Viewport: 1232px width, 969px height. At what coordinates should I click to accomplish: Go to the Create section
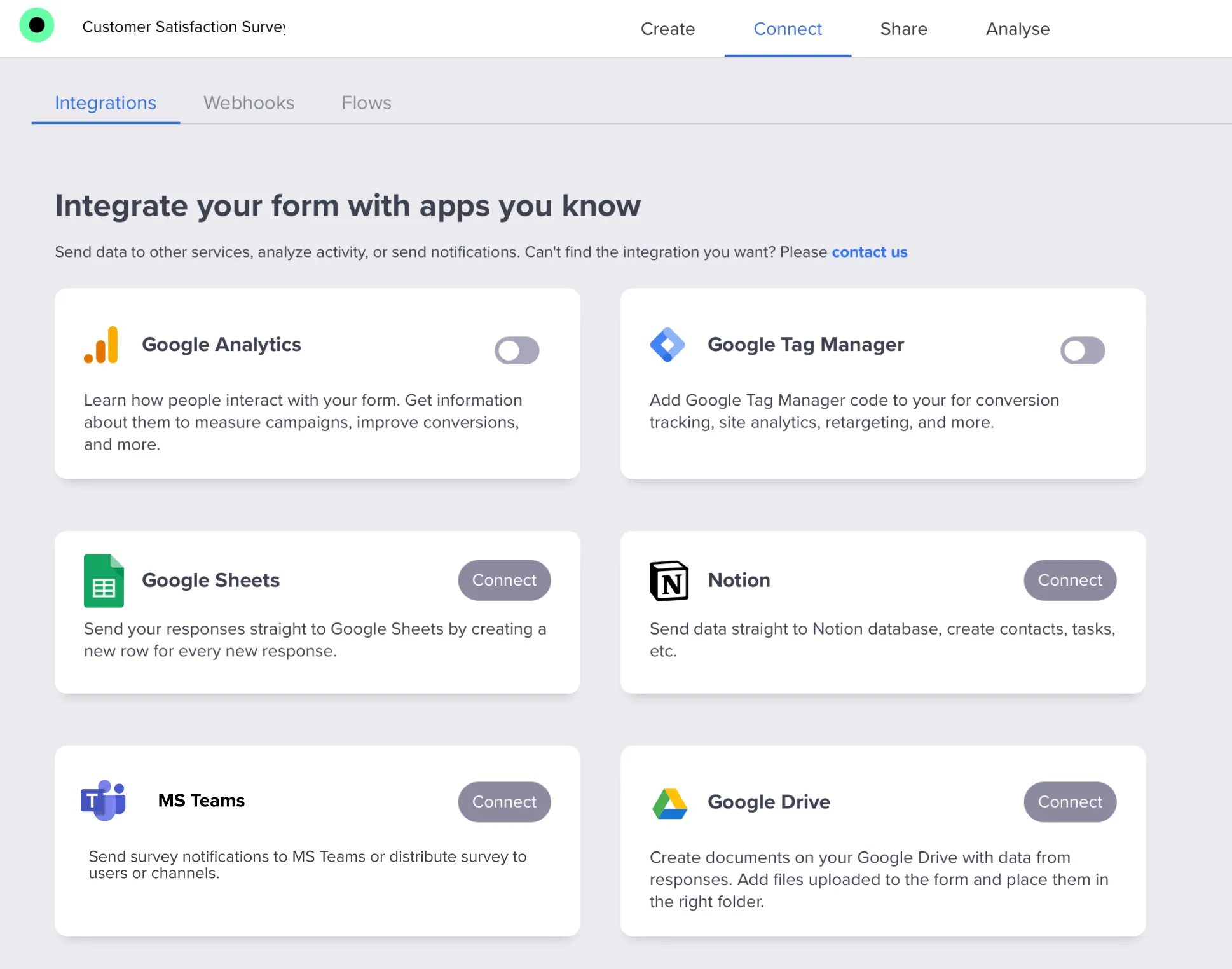tap(667, 29)
